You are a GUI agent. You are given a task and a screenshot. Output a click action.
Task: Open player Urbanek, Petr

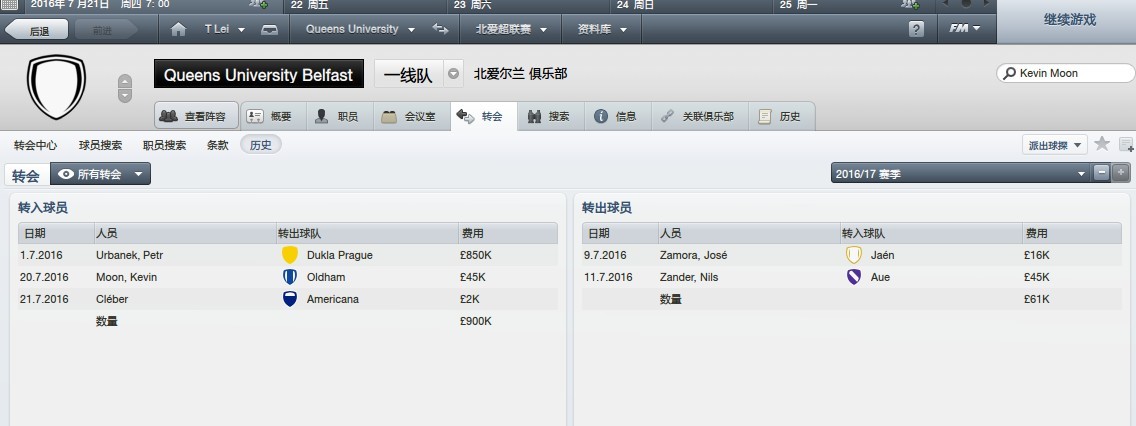130,255
